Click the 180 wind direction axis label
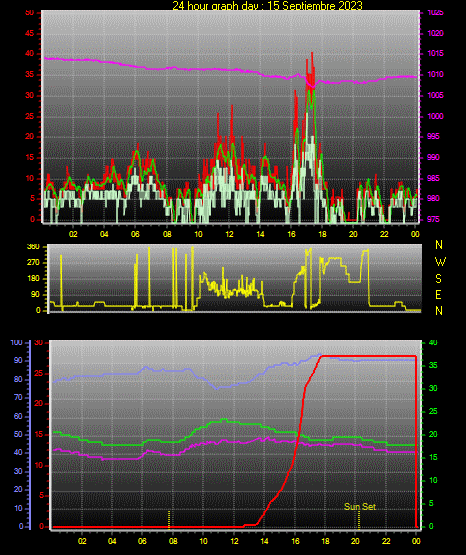This screenshot has width=466, height=555. (x=33, y=279)
